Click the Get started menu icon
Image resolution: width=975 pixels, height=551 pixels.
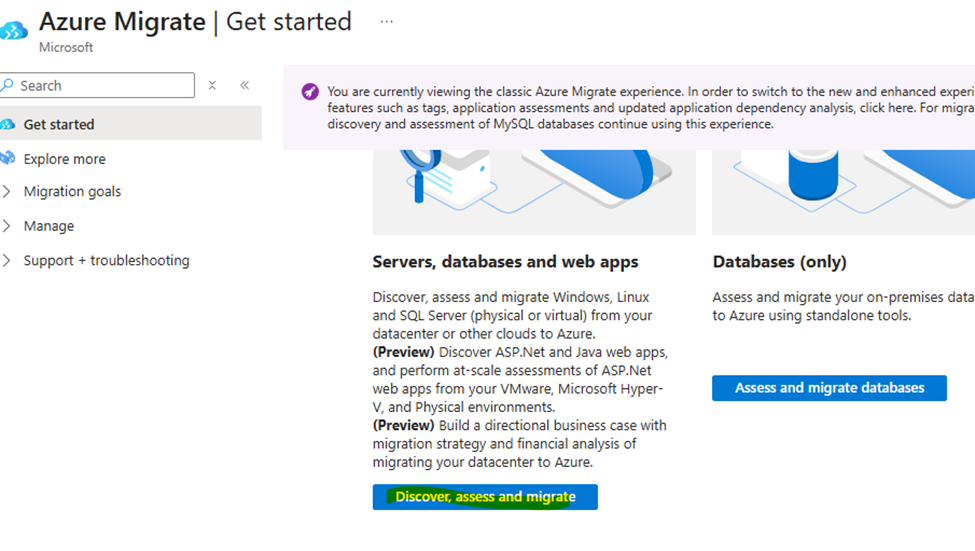click(7, 124)
